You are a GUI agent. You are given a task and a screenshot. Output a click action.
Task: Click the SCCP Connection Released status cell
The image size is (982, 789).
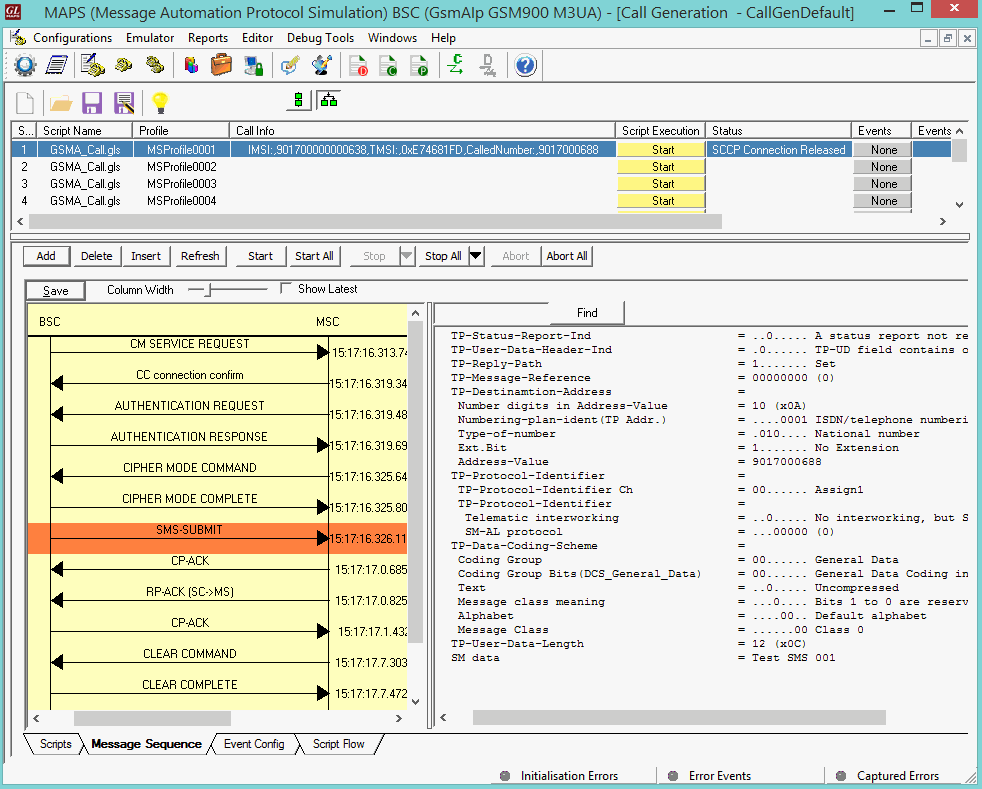[778, 150]
